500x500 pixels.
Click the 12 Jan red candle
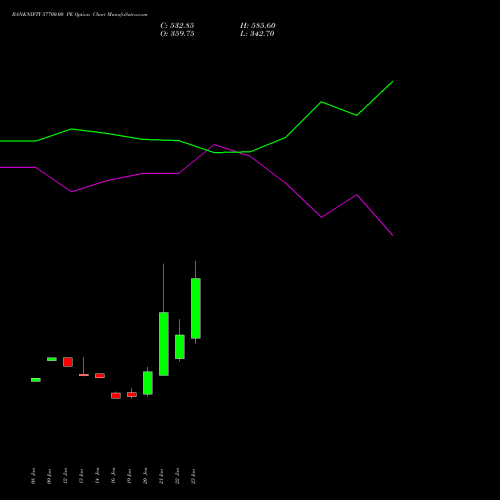coord(68,362)
